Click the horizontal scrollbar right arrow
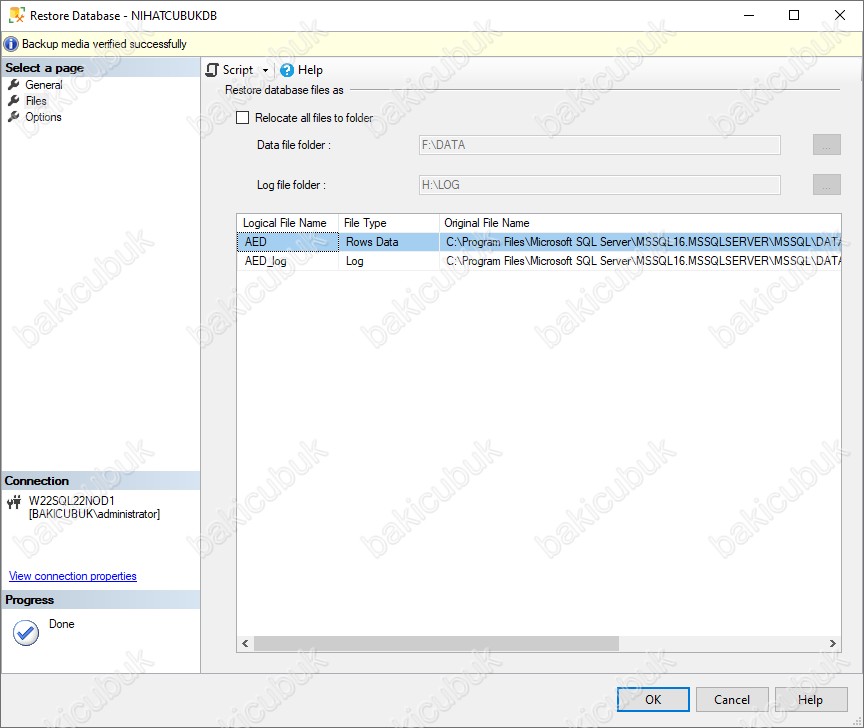864x728 pixels. [833, 644]
